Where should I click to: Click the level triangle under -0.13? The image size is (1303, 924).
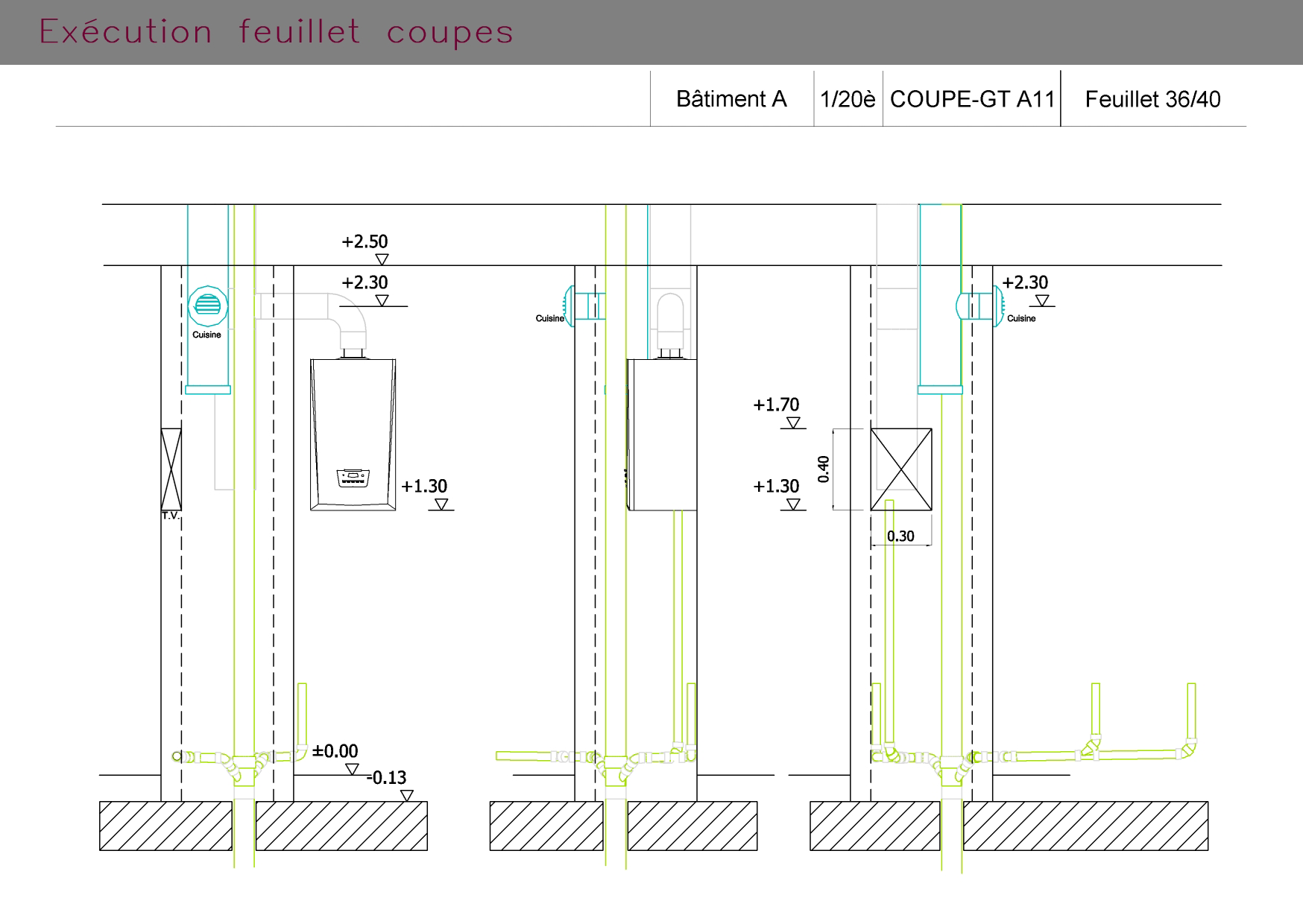pyautogui.click(x=406, y=796)
